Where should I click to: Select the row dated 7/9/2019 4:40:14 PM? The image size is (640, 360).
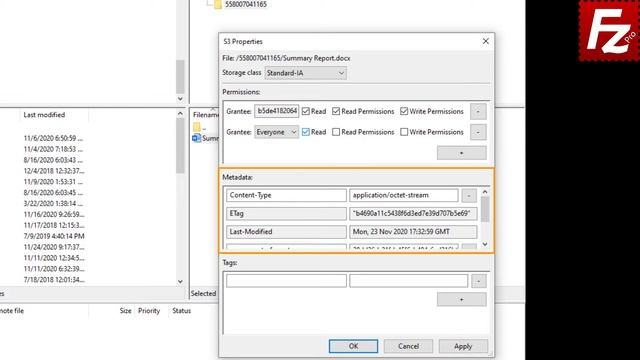click(x=54, y=236)
